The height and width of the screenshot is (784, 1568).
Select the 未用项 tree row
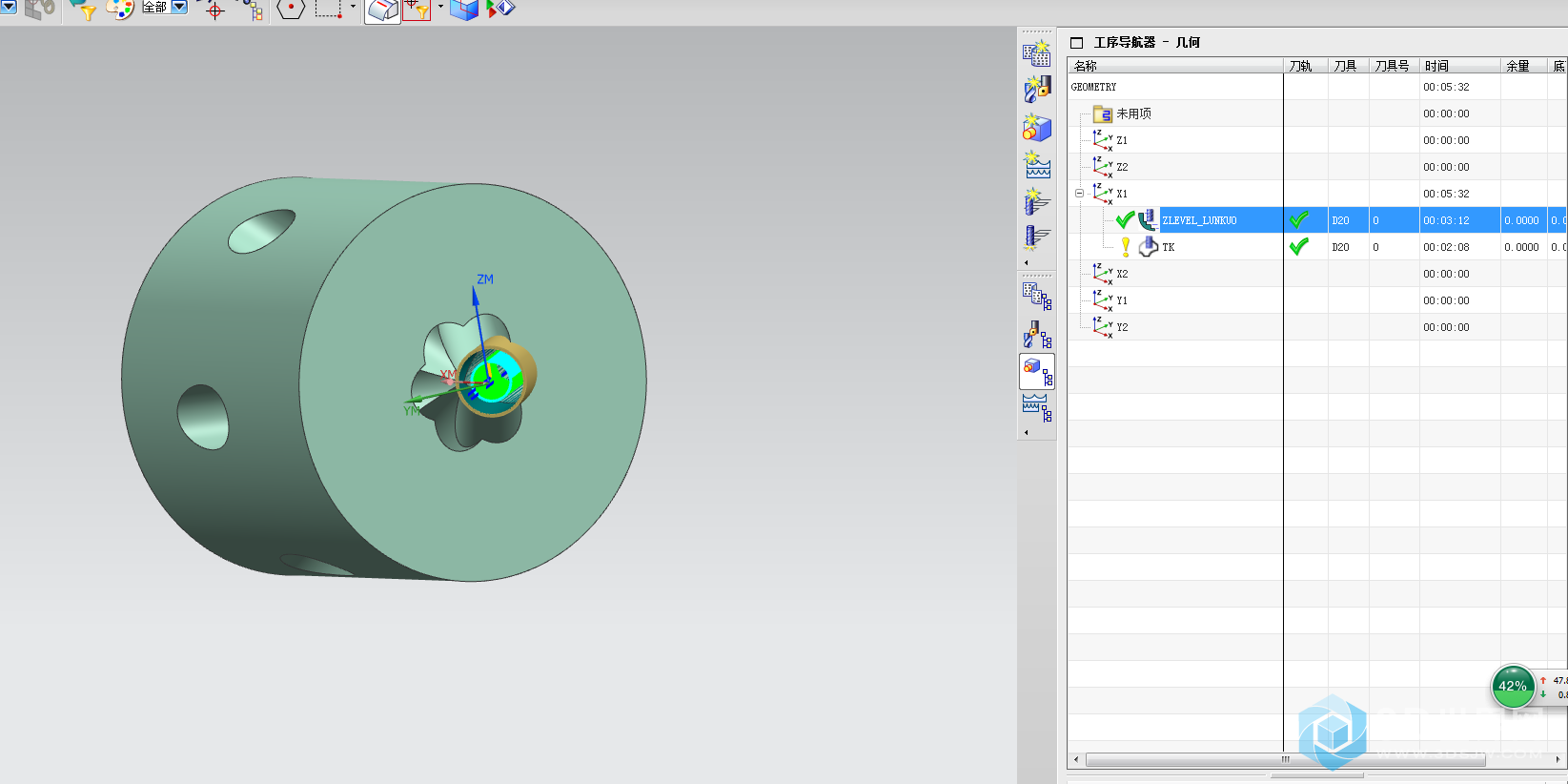point(1133,113)
